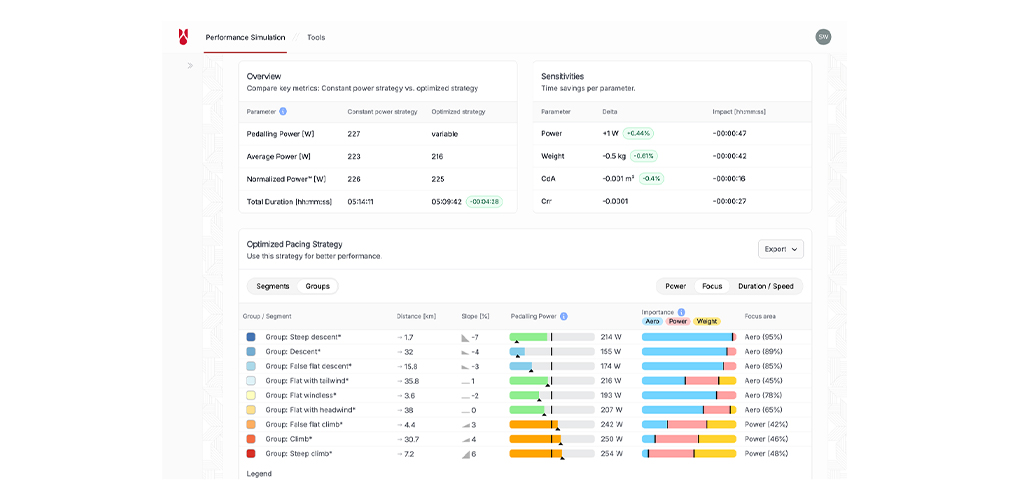
Task: Expand the sidebar with double-chevron icon
Action: click(x=190, y=66)
